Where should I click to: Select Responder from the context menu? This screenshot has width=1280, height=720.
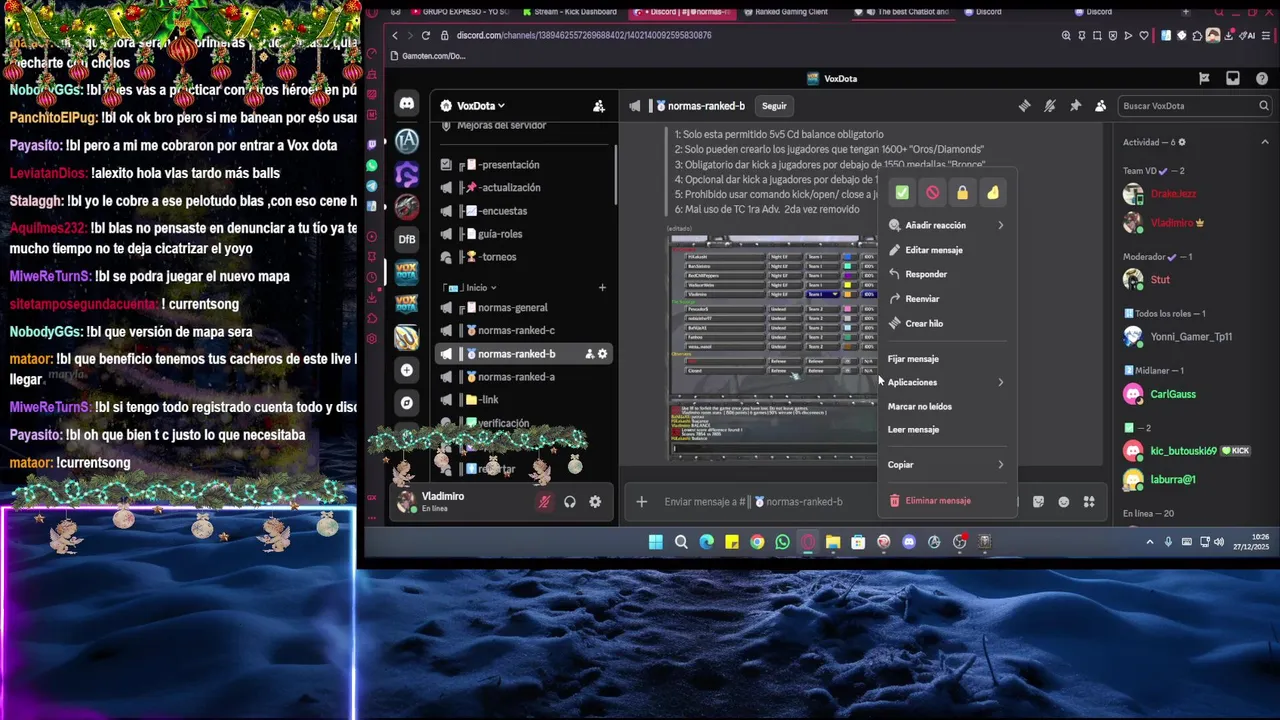point(947,274)
